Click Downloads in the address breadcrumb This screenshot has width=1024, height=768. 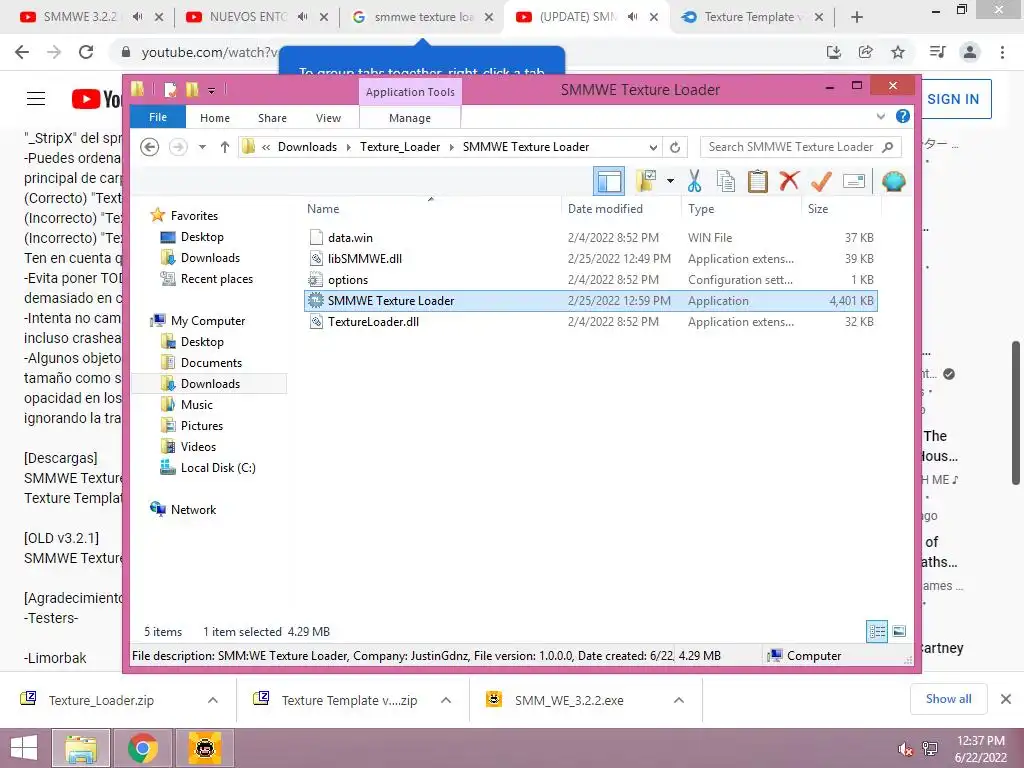click(307, 147)
